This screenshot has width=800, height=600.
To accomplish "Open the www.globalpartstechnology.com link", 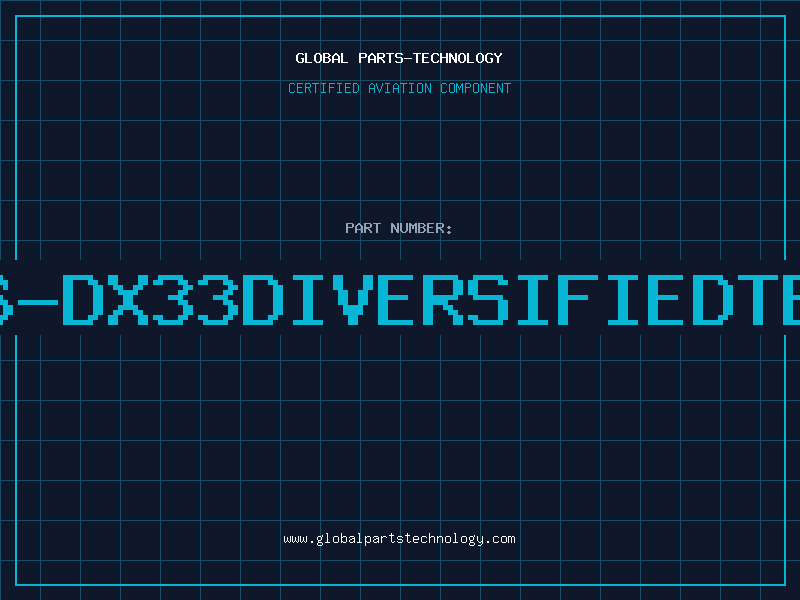I will [x=399, y=539].
